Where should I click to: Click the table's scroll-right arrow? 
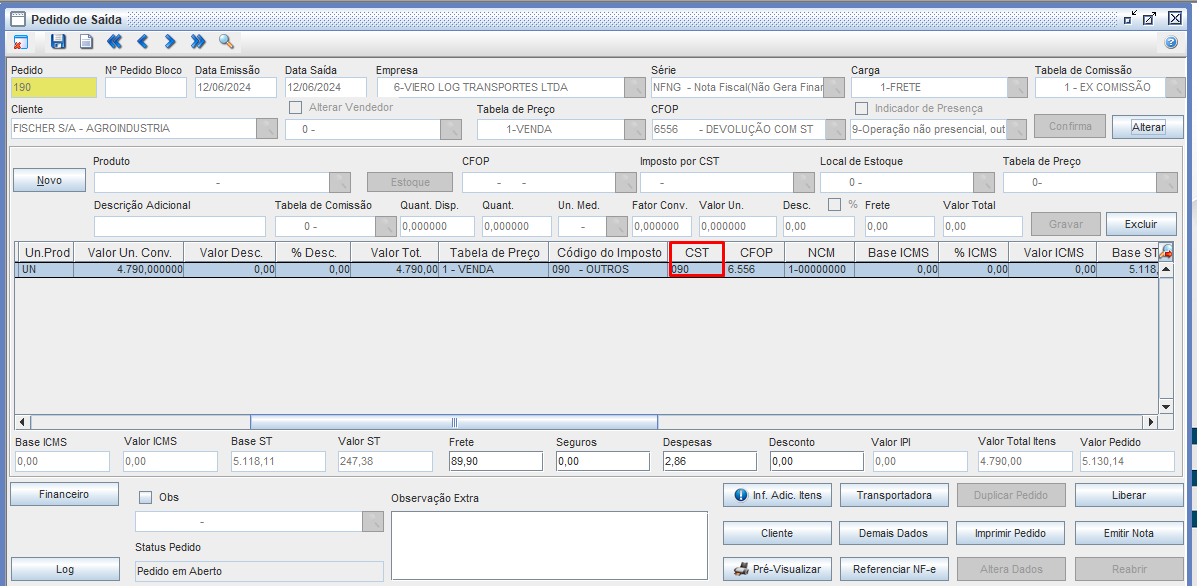pyautogui.click(x=1150, y=422)
